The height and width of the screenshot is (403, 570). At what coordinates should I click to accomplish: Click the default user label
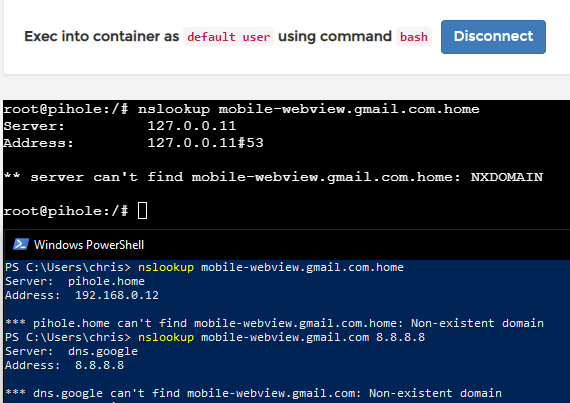tap(228, 37)
